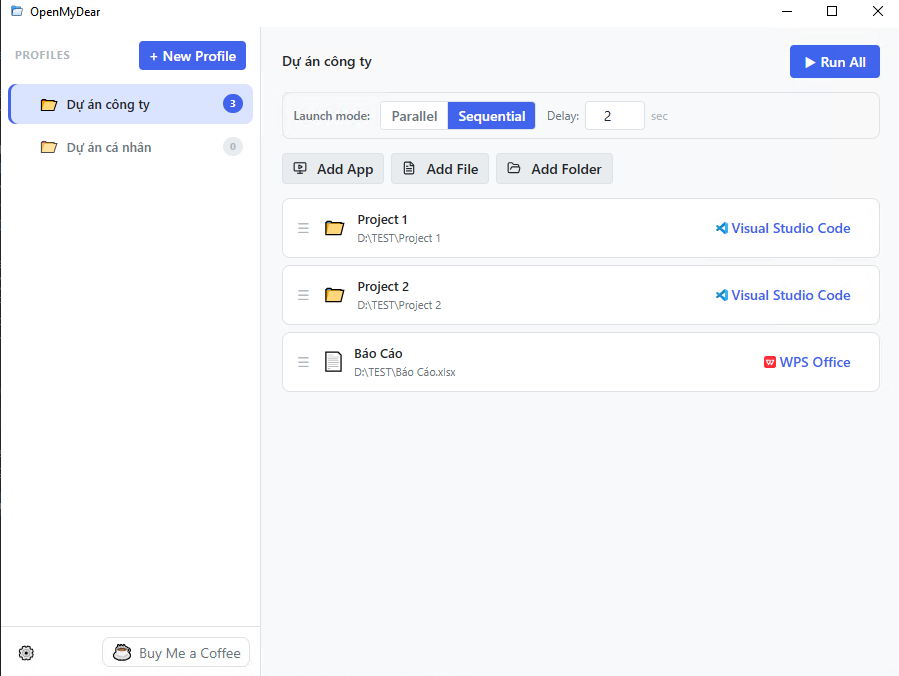Open the Buy Me a Coffee link
Viewport: 899px width, 676px height.
[x=176, y=652]
